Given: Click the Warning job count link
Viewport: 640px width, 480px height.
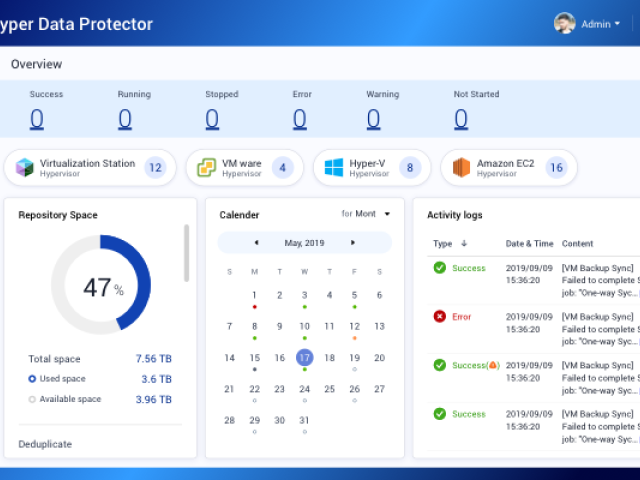Looking at the screenshot, I should click(x=373, y=119).
